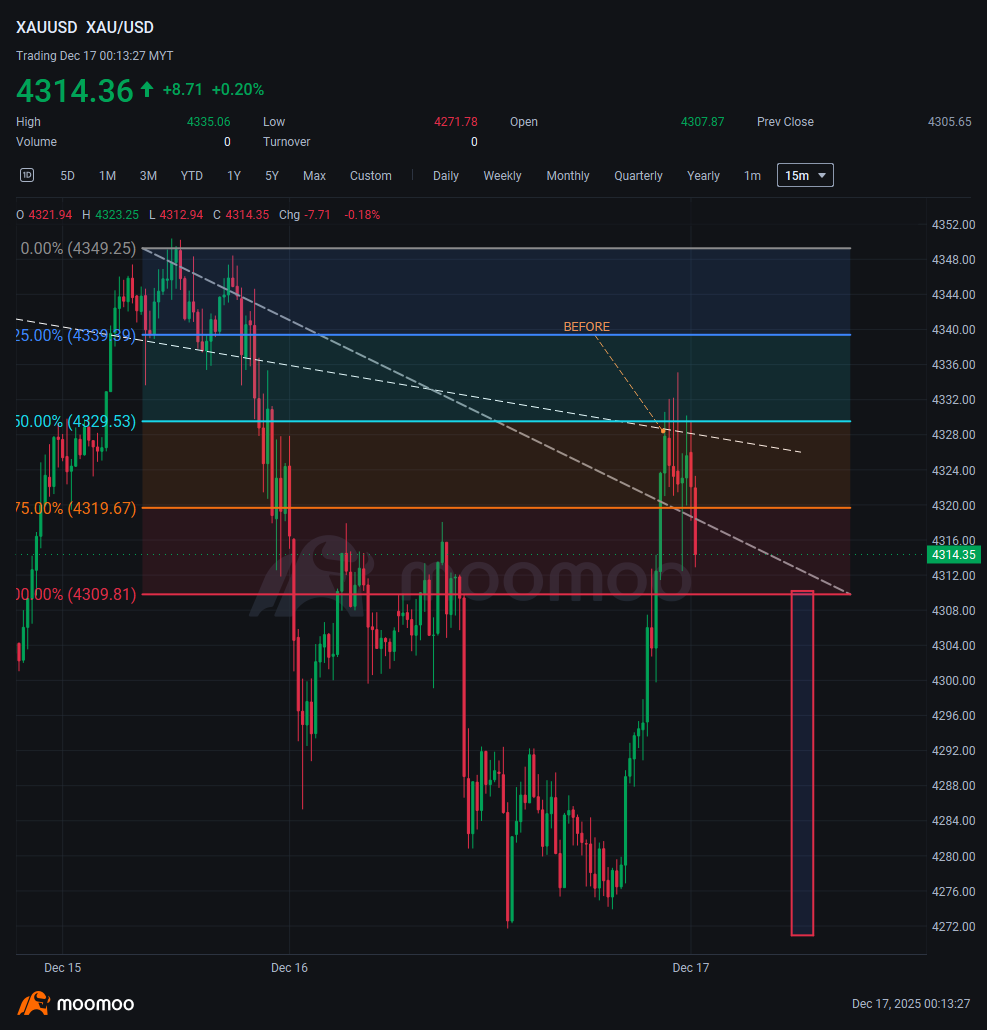Open the 15m interval dropdown
Screen dimensions: 987x1030
click(805, 175)
